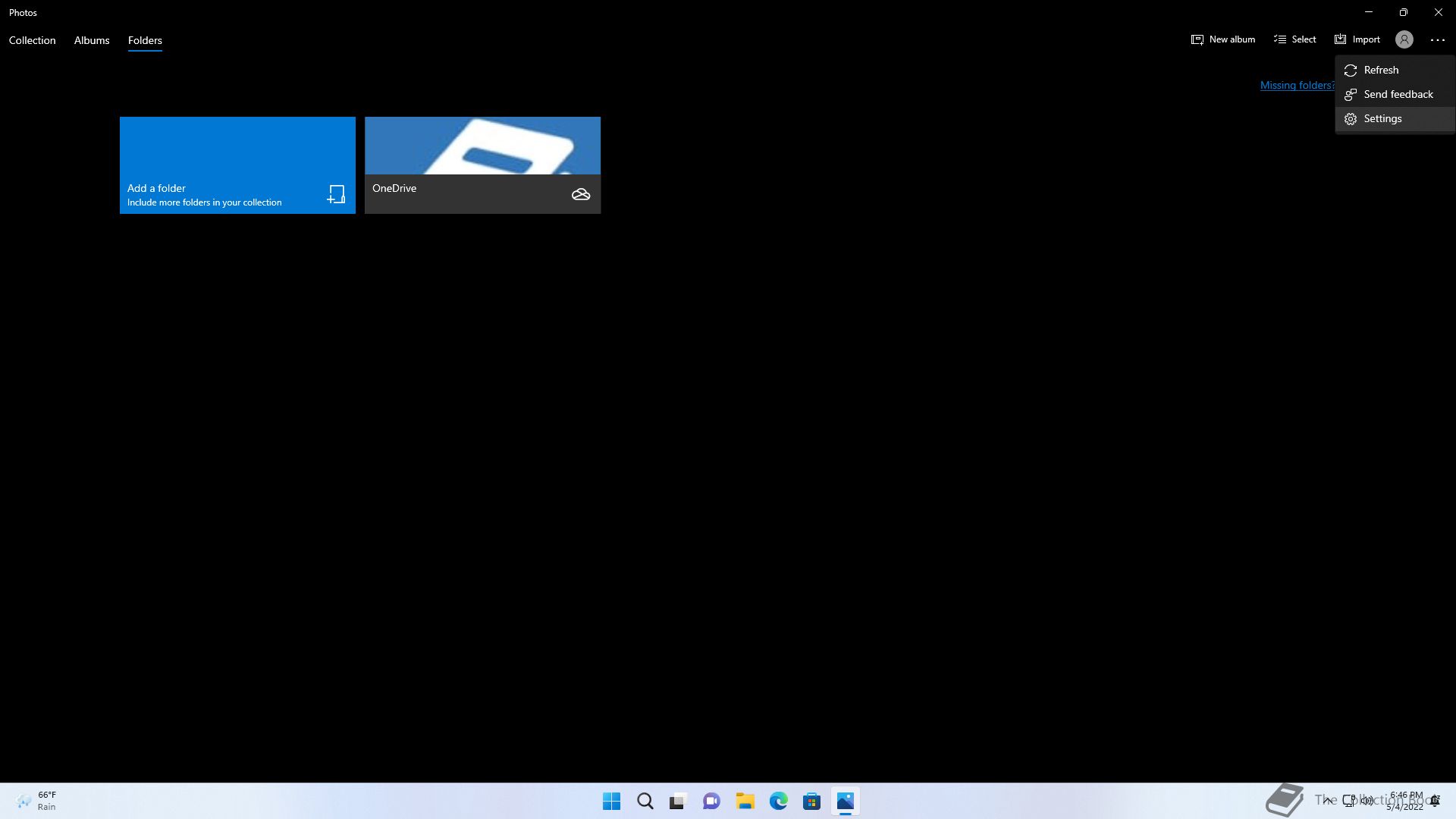
Task: Open the Windows Start menu
Action: tap(611, 801)
